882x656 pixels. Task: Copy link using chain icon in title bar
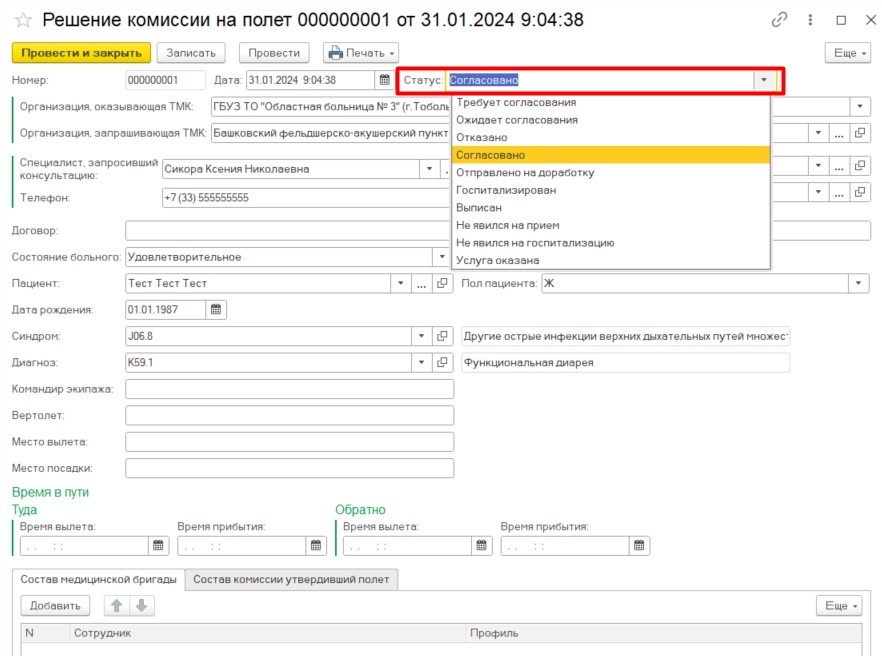point(779,20)
